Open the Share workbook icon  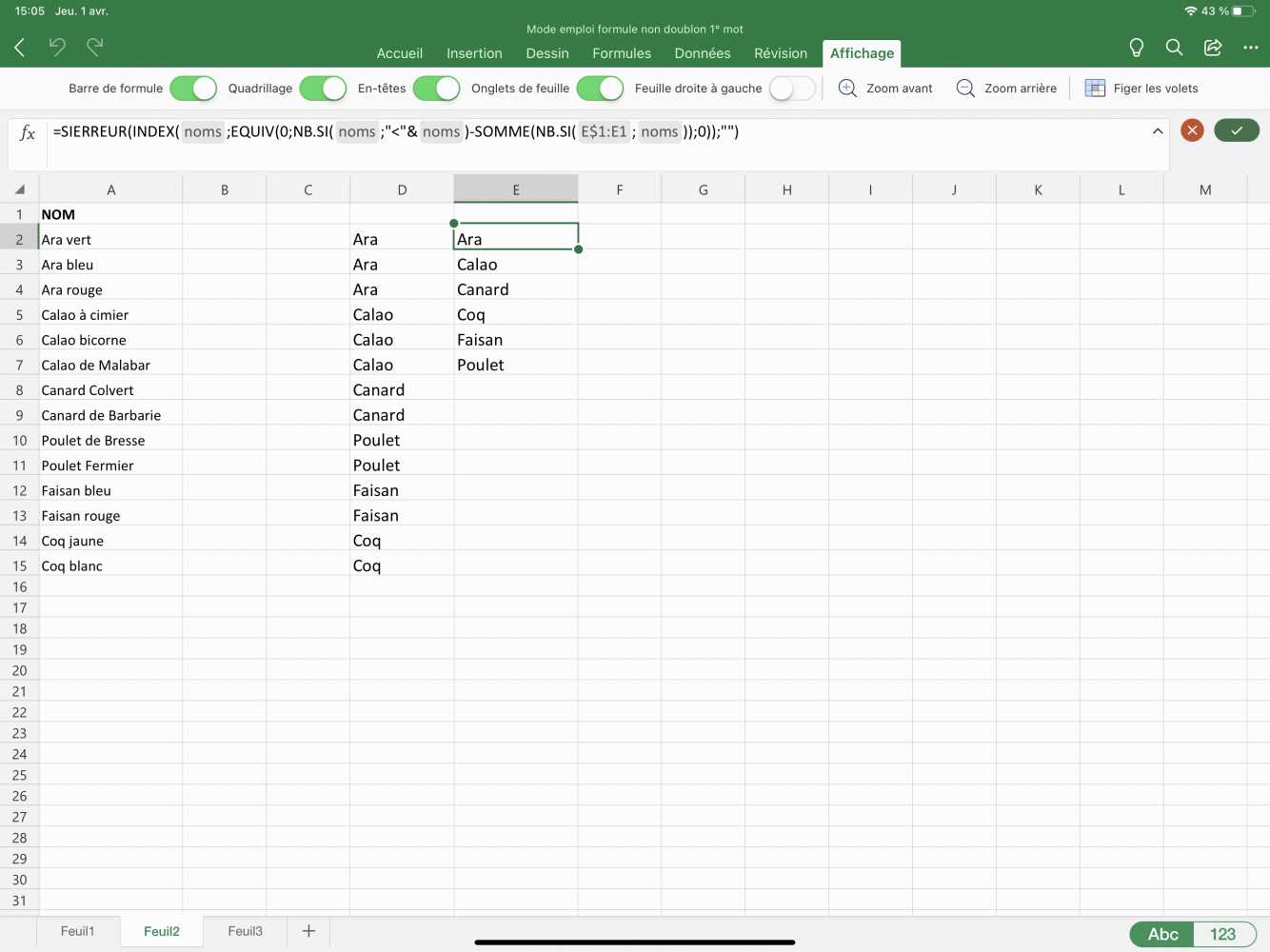(1213, 48)
